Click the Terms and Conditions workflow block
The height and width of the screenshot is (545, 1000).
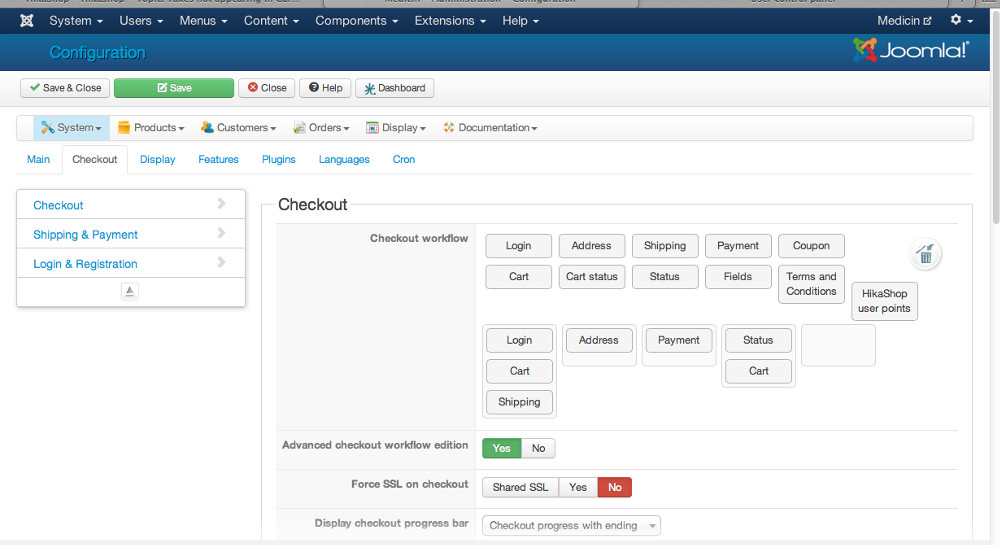811,284
